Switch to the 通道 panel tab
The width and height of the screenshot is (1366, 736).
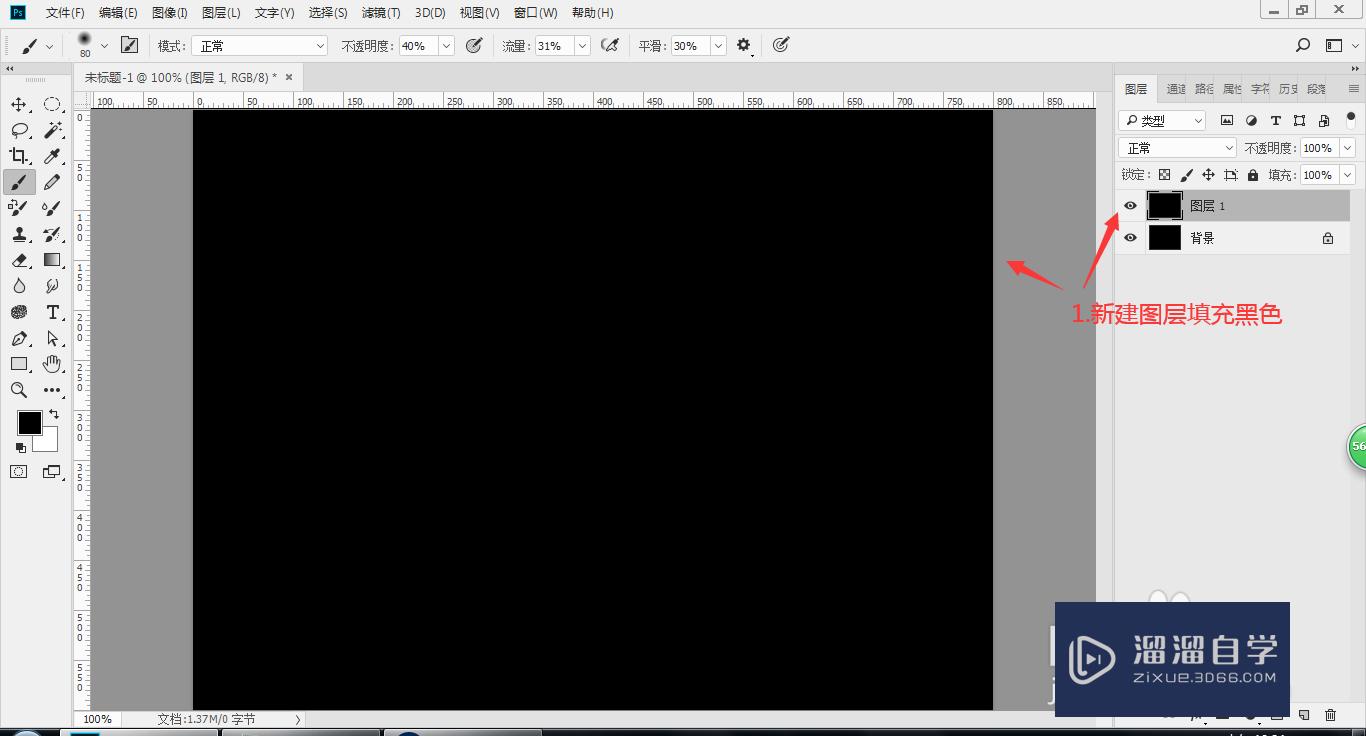tap(1176, 89)
